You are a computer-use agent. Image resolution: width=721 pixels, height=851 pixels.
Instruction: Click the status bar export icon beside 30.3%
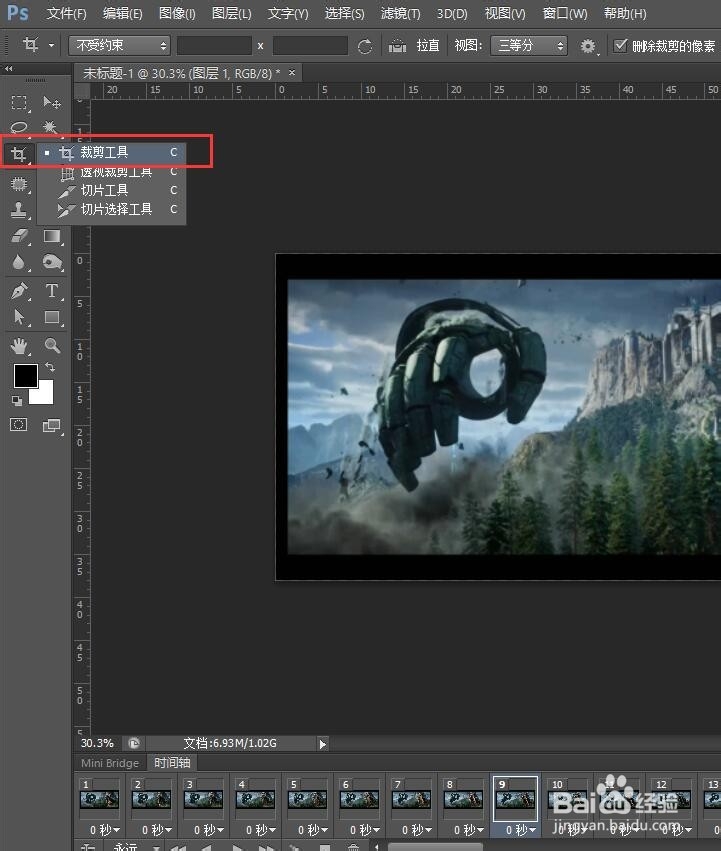pyautogui.click(x=134, y=743)
